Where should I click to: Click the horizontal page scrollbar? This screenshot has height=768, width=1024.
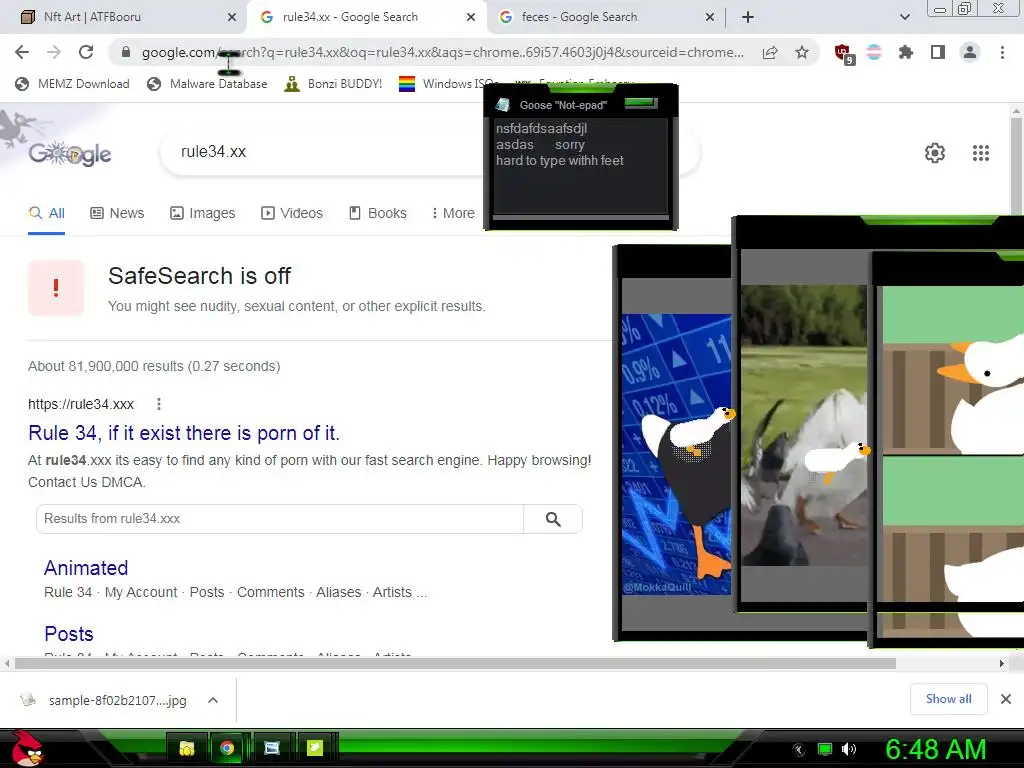pos(455,664)
